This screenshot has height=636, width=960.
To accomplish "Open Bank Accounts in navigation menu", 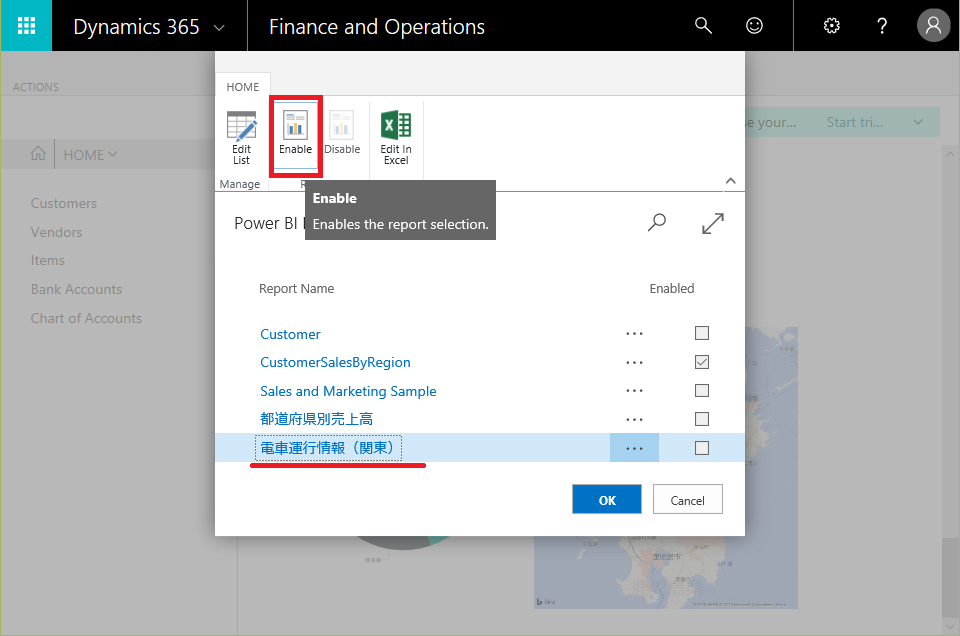I will point(77,289).
